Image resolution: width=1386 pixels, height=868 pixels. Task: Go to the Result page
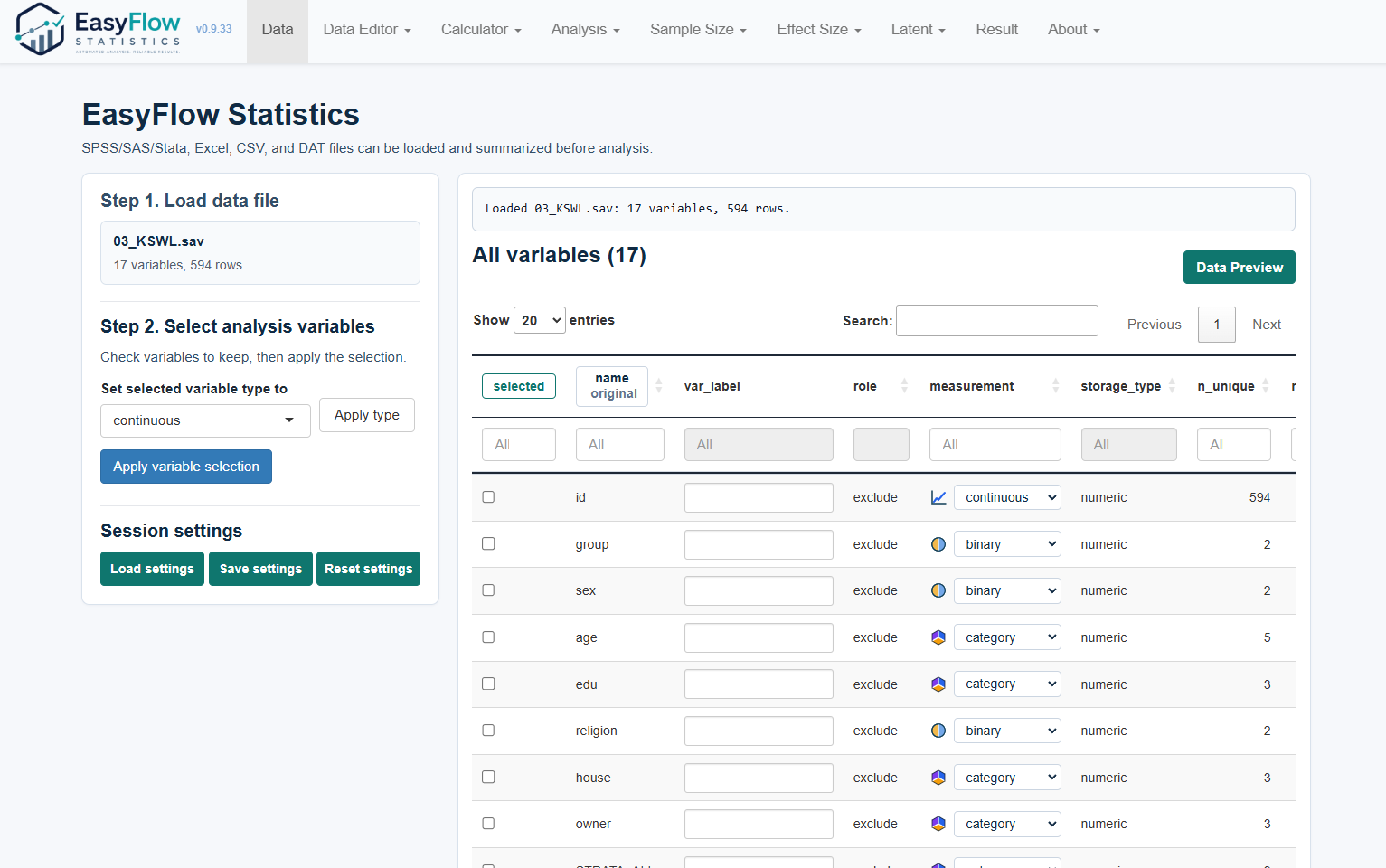tap(997, 30)
